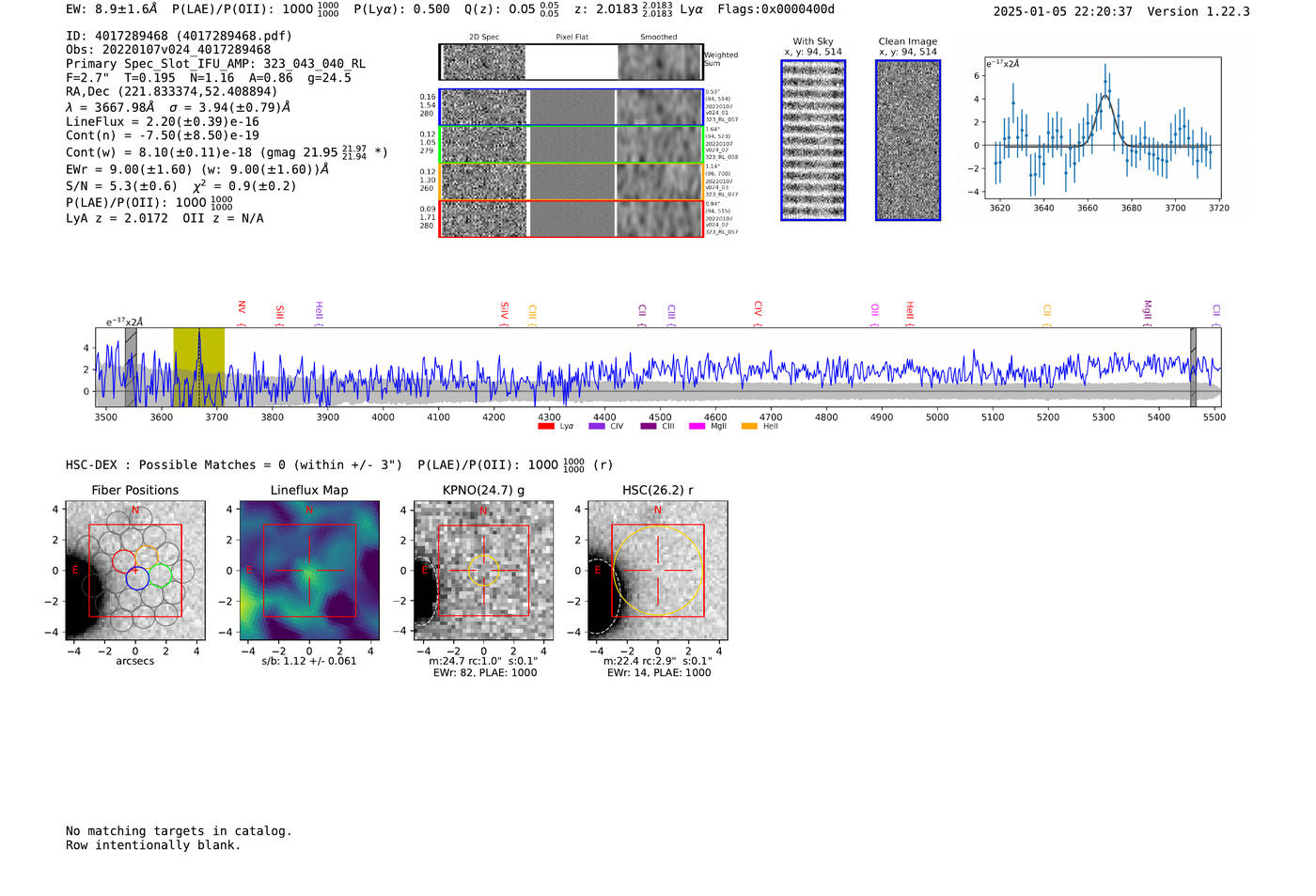Viewport: 1316px width, 896px height.
Task: Open the HSC(26.2) r image
Action: pyautogui.click(x=657, y=571)
